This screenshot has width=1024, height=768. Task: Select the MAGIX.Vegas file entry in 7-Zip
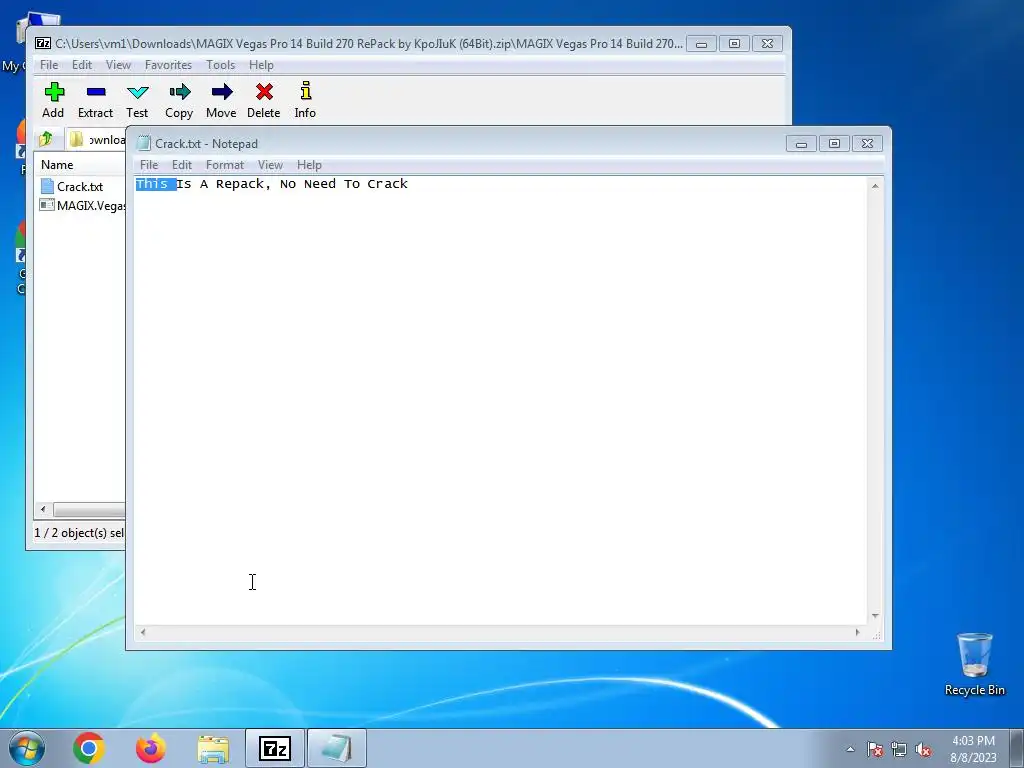pos(82,206)
